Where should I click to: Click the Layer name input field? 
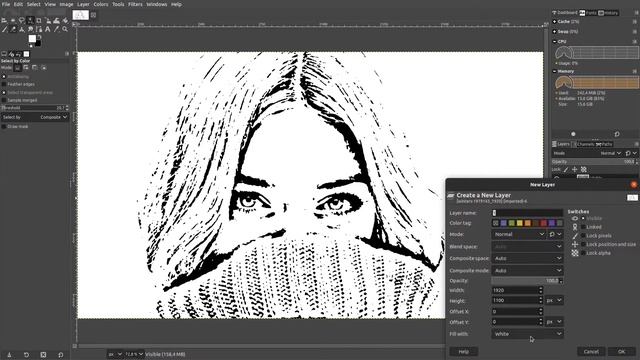coord(527,213)
